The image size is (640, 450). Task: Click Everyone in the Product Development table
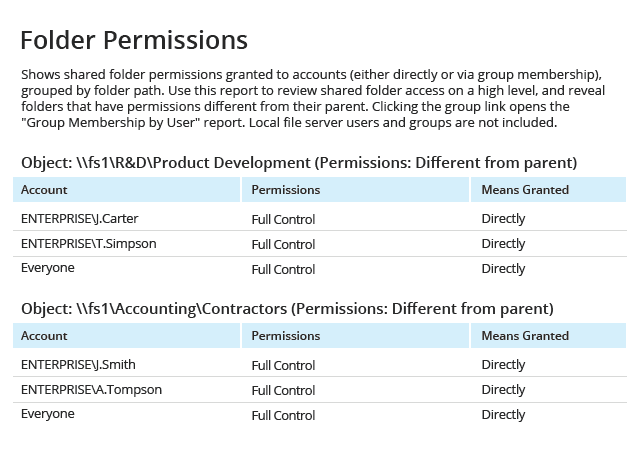coord(48,268)
